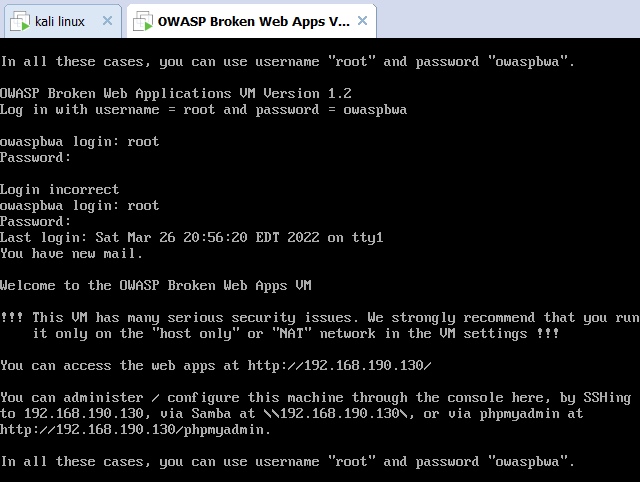Switch to the kali linux tab
Screen dimensions: 640x482
(x=62, y=21)
